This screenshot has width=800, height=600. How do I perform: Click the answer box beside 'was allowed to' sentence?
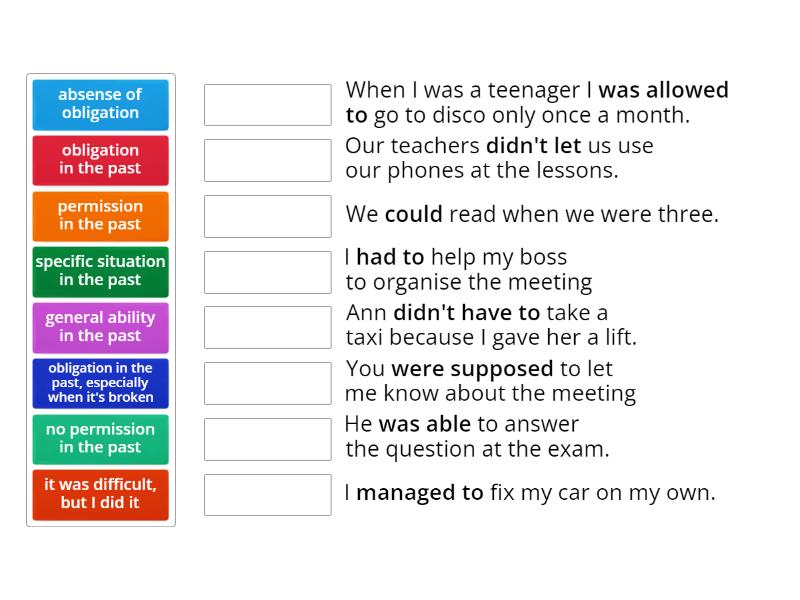[x=267, y=105]
